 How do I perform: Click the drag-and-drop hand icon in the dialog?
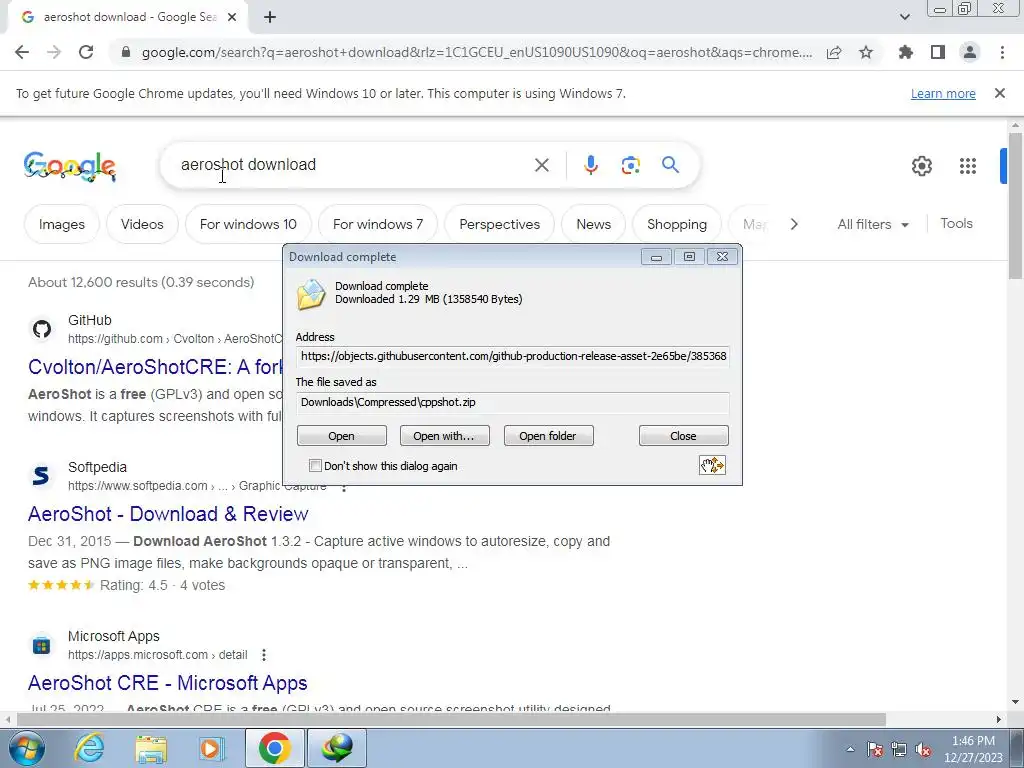[712, 465]
